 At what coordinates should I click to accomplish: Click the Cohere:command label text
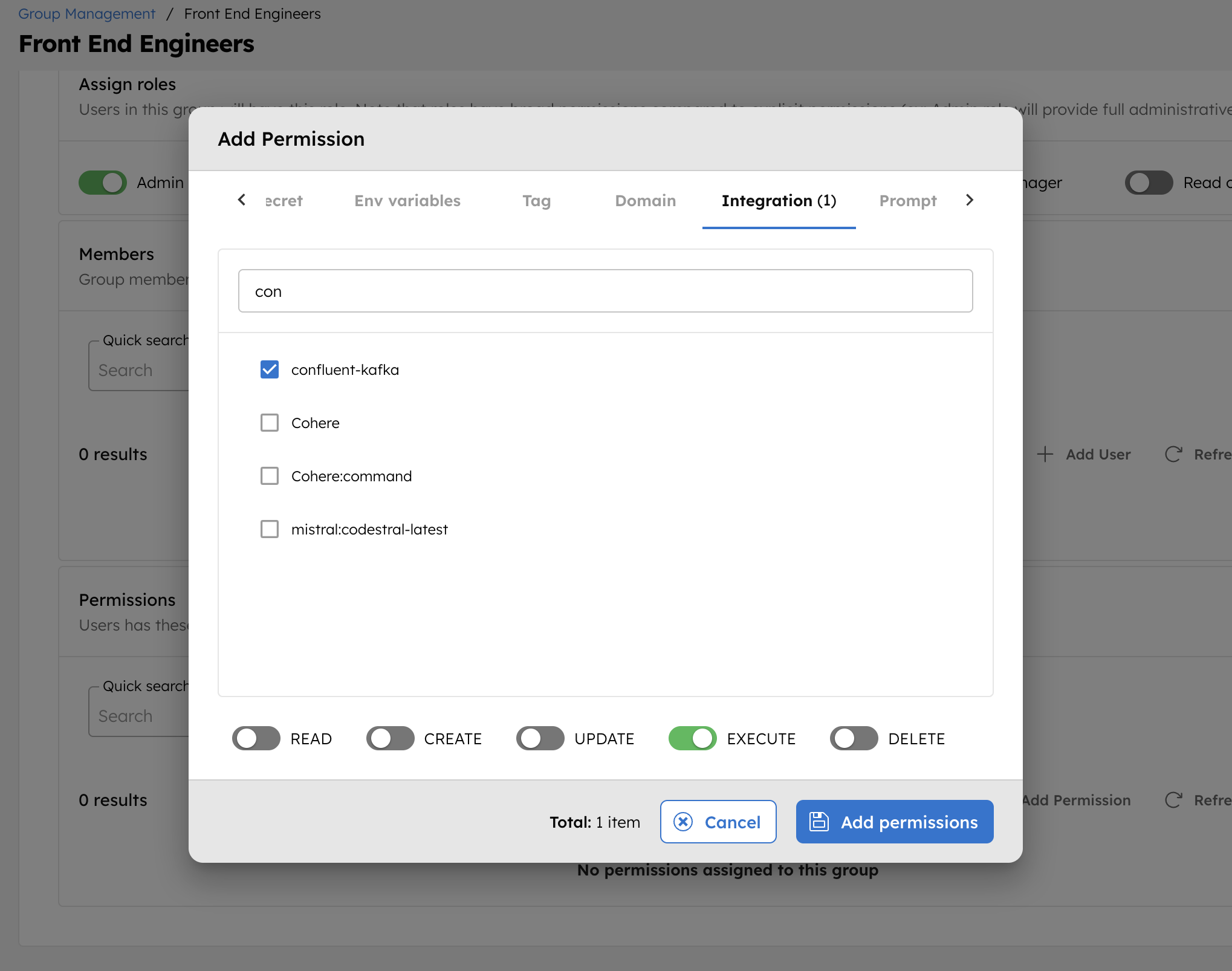point(352,476)
